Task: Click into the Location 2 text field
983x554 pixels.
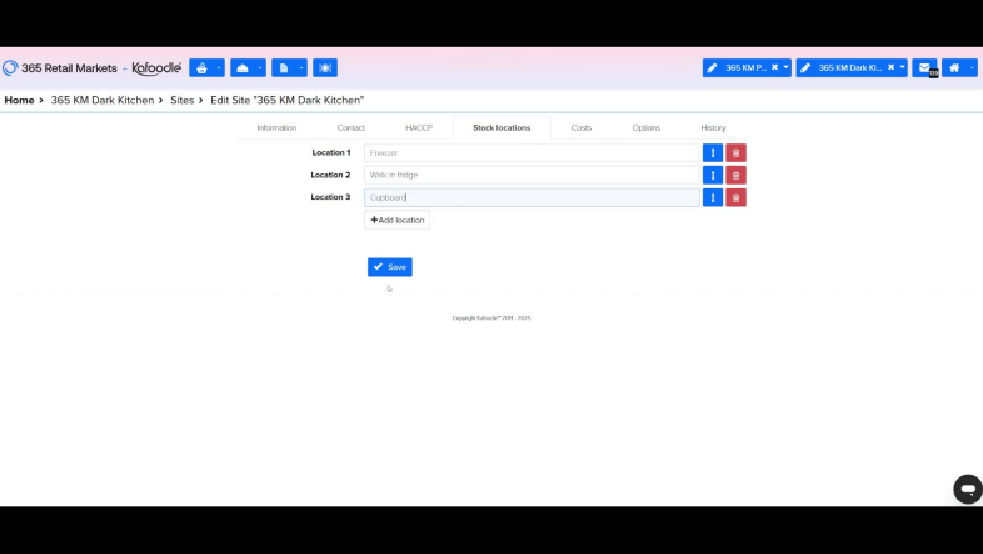Action: click(531, 175)
